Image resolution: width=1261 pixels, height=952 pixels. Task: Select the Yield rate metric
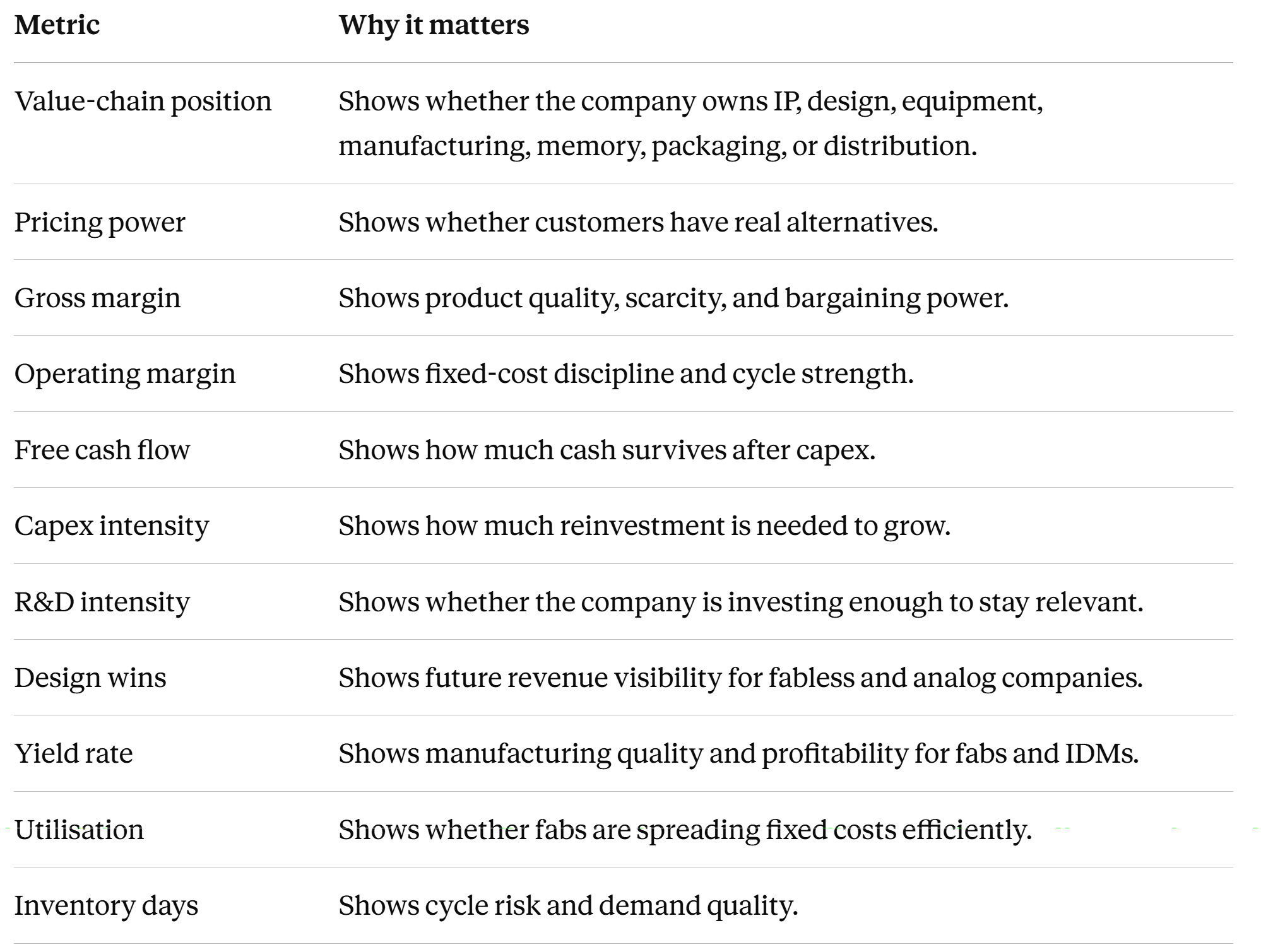click(74, 753)
